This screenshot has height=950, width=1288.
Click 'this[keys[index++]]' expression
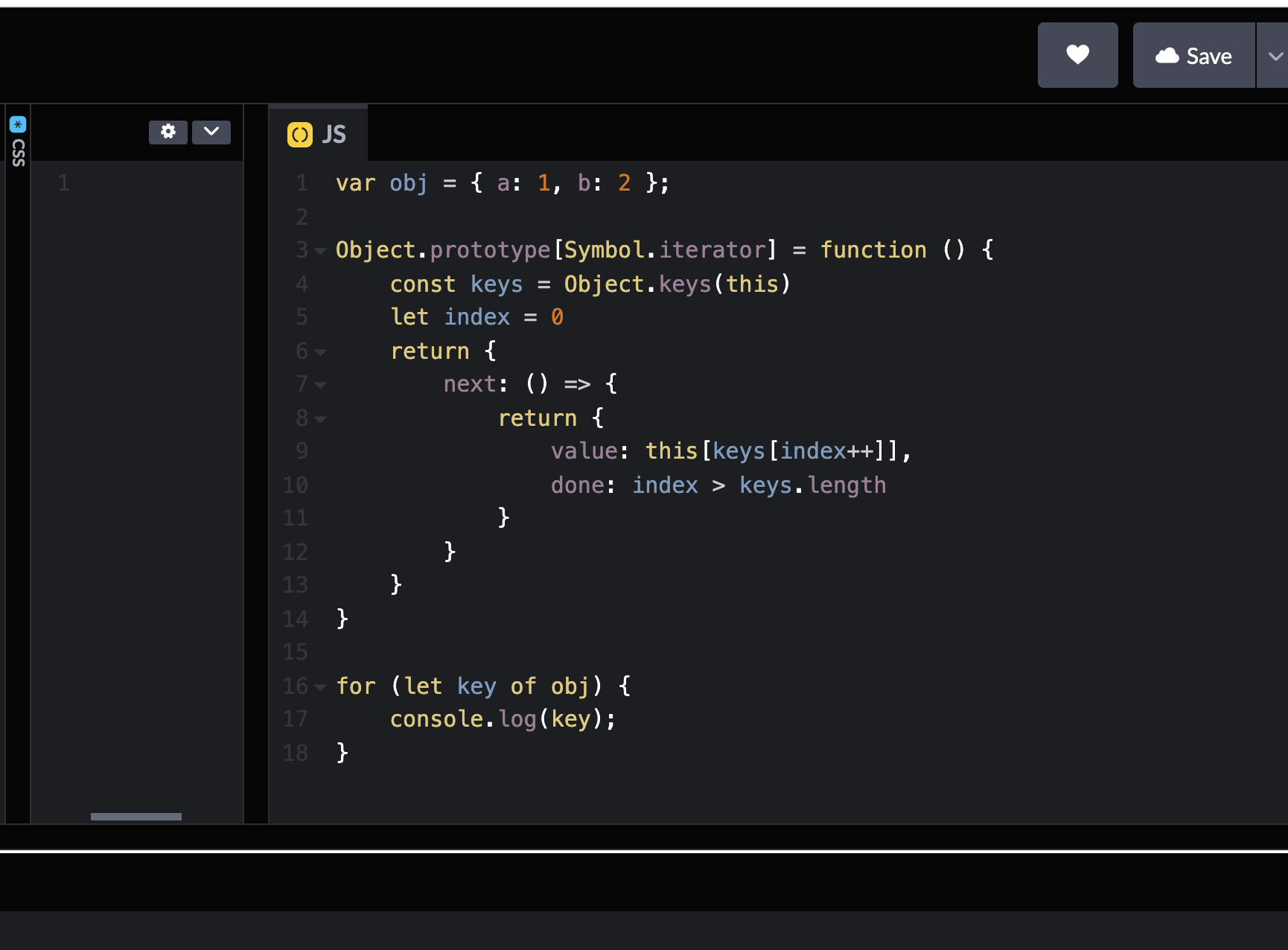point(772,451)
